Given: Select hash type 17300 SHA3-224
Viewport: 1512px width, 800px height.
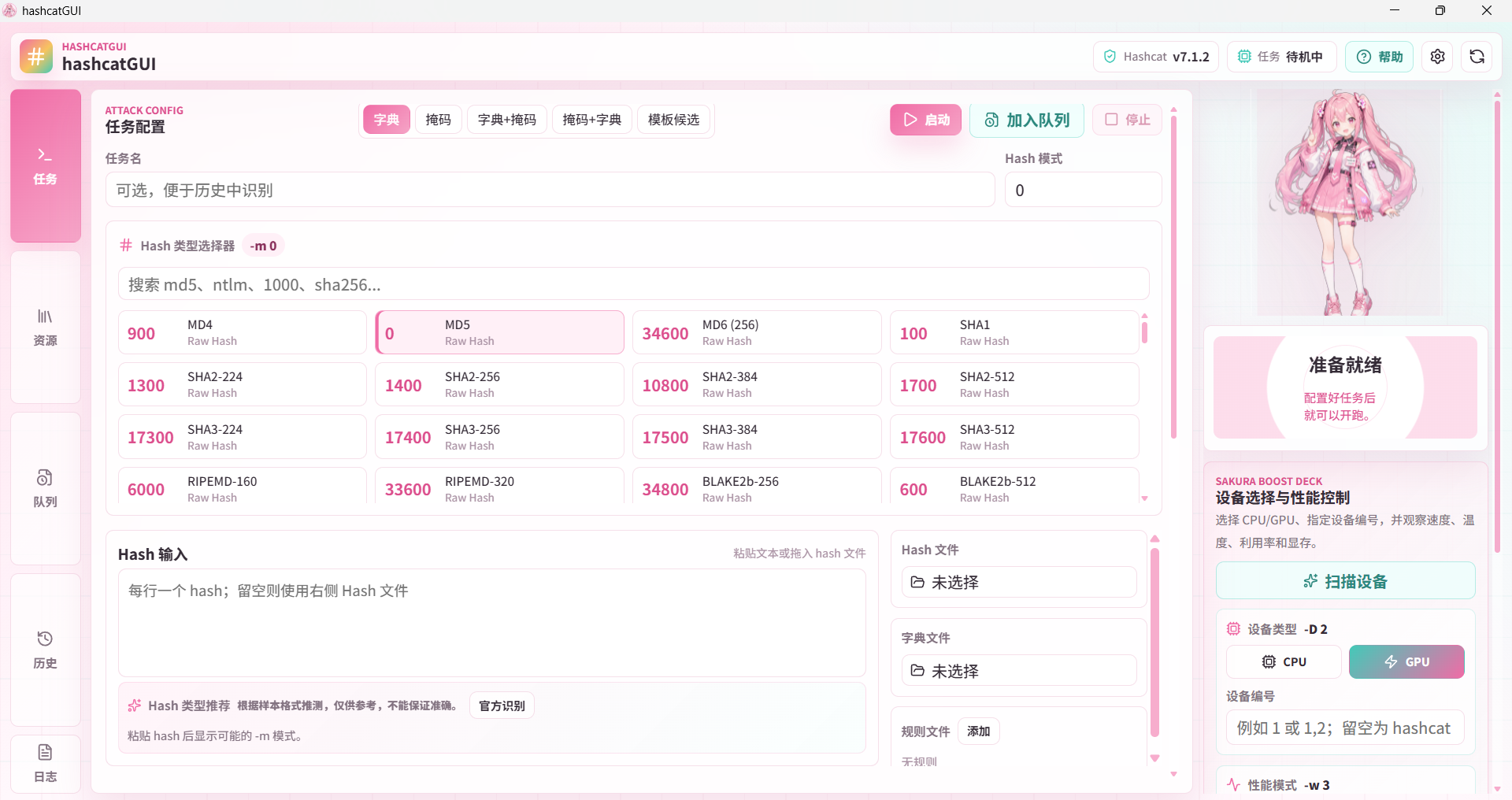Looking at the screenshot, I should coord(243,437).
